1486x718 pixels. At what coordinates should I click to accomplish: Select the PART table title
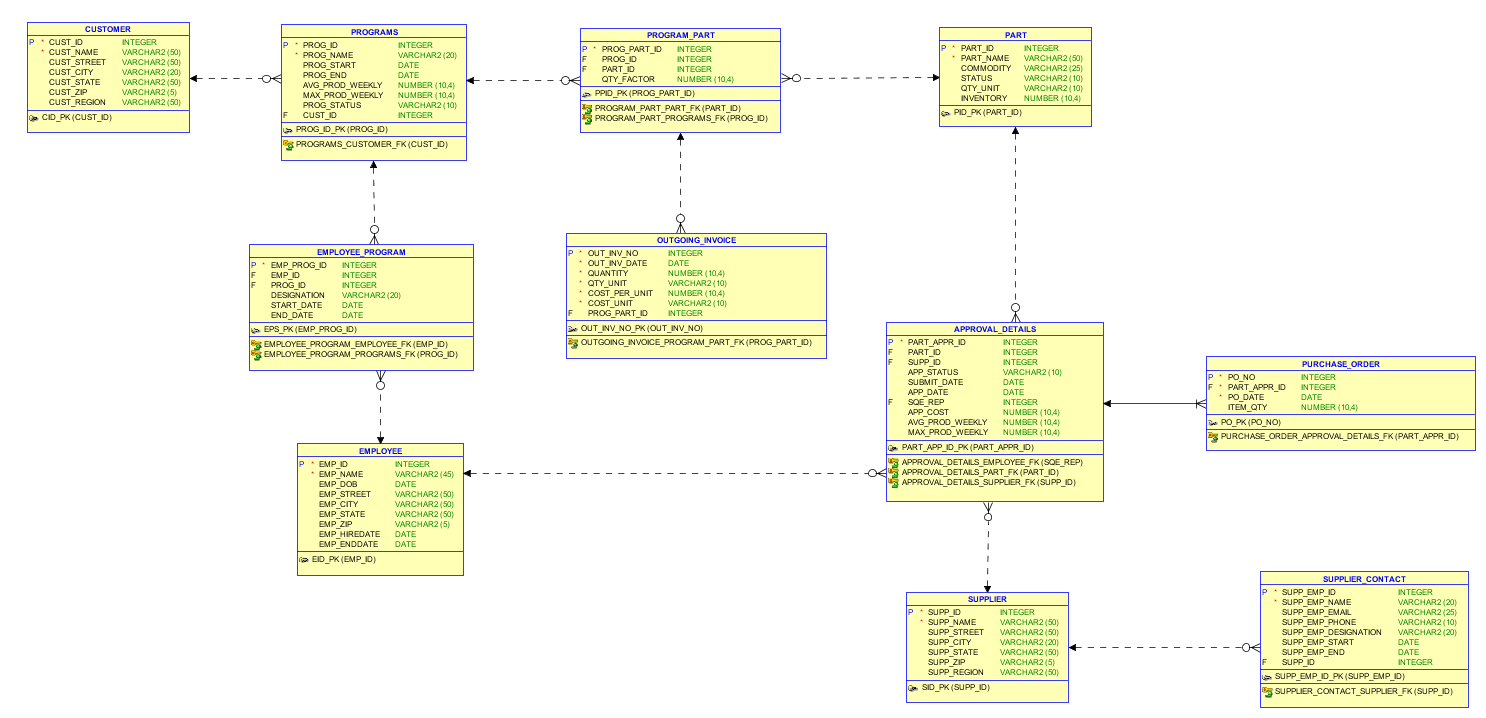tap(1015, 35)
